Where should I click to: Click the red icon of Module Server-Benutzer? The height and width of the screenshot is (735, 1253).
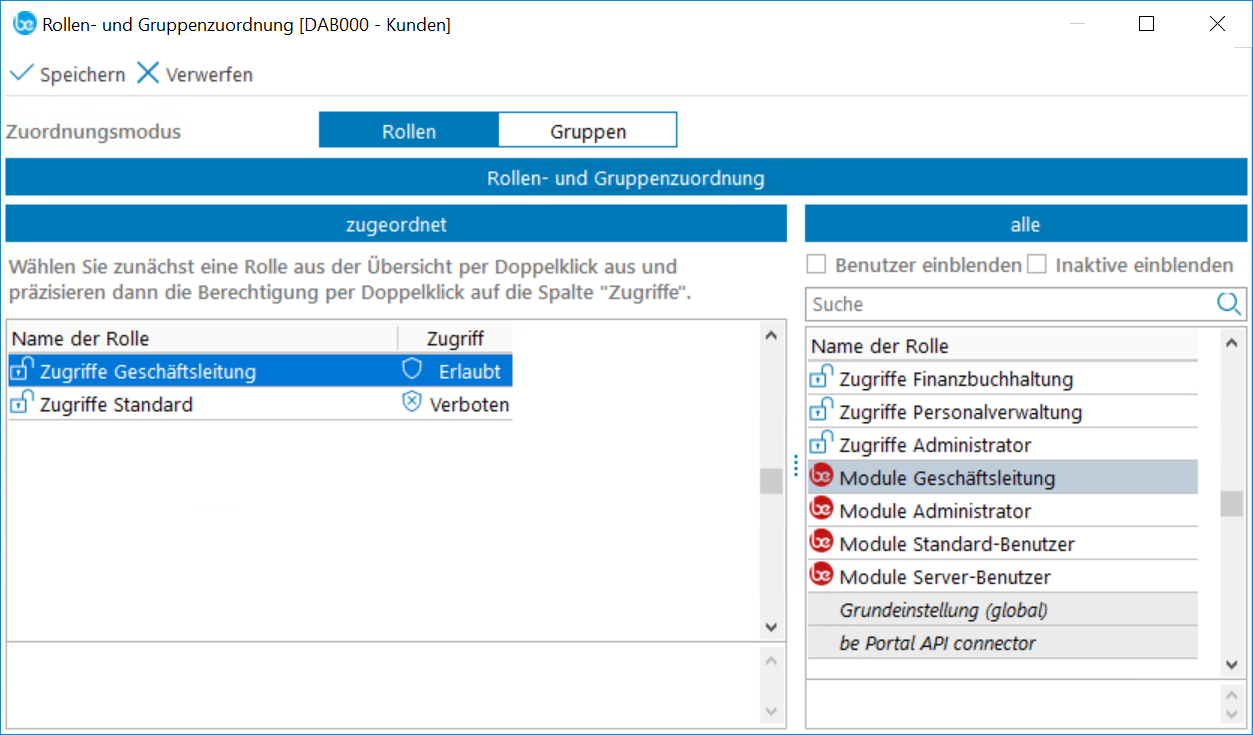[x=821, y=575]
